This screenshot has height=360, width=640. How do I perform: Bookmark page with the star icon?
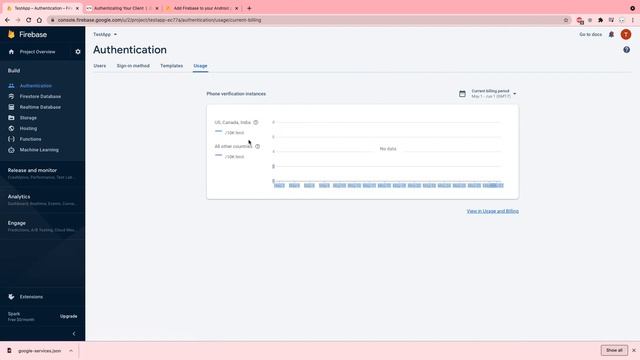[566, 20]
